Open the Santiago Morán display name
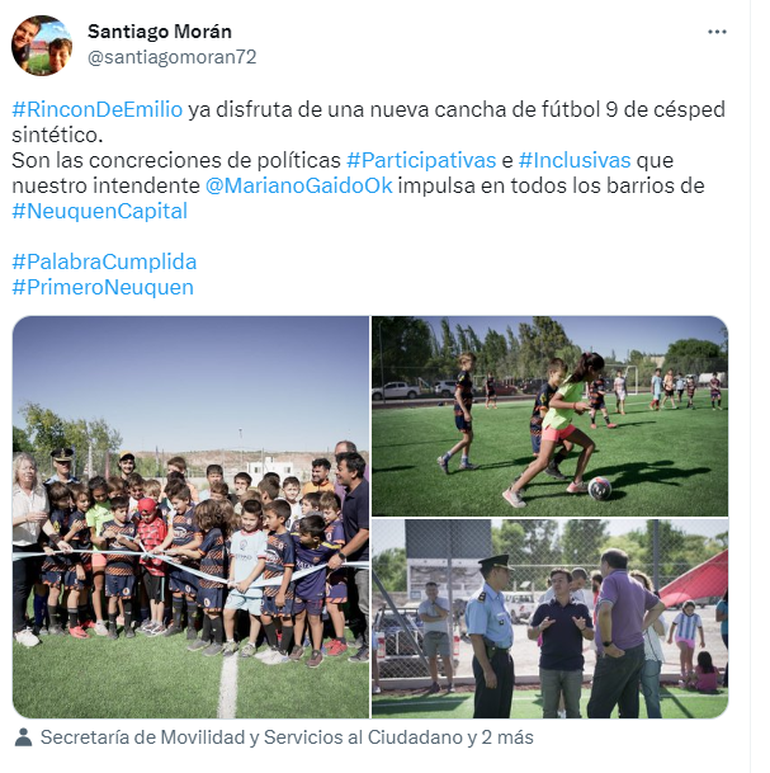 pos(160,32)
